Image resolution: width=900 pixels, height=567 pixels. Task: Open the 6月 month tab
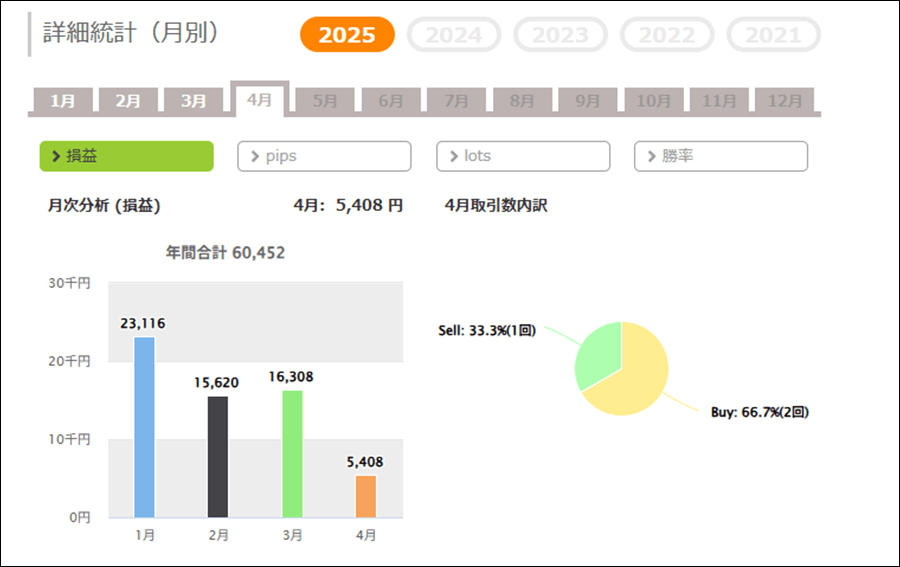(391, 100)
